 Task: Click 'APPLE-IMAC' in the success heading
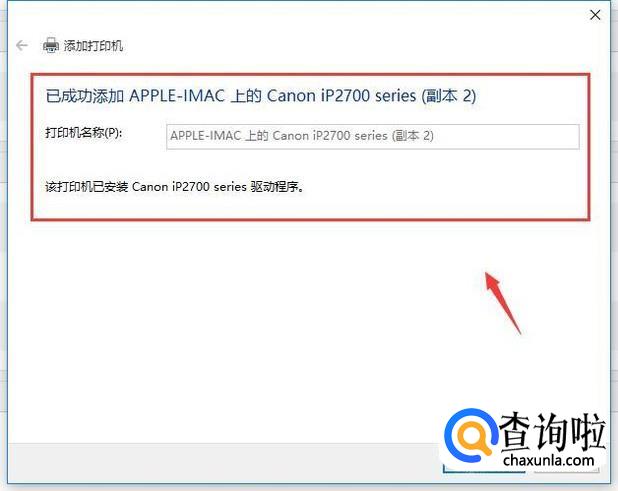click(x=177, y=96)
